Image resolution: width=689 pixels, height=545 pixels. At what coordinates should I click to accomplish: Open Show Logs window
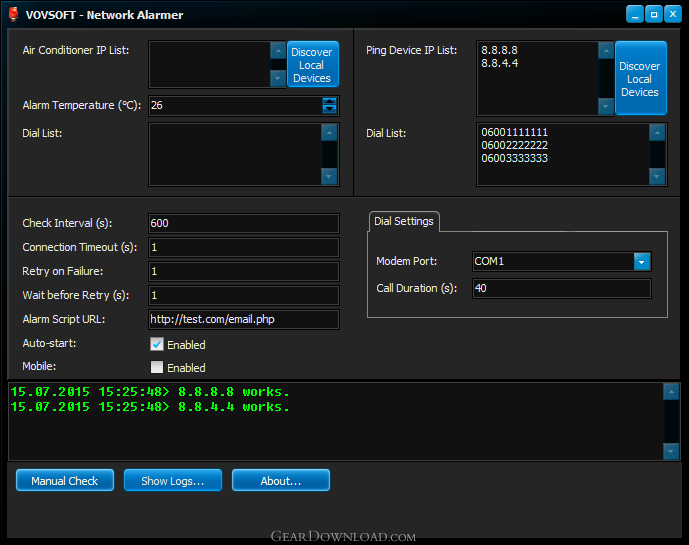173,480
